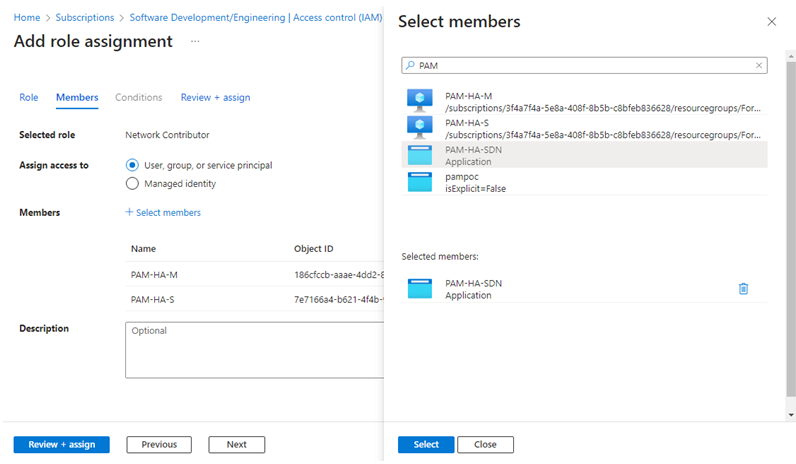Click the magnifier icon in the search box

[x=410, y=65]
